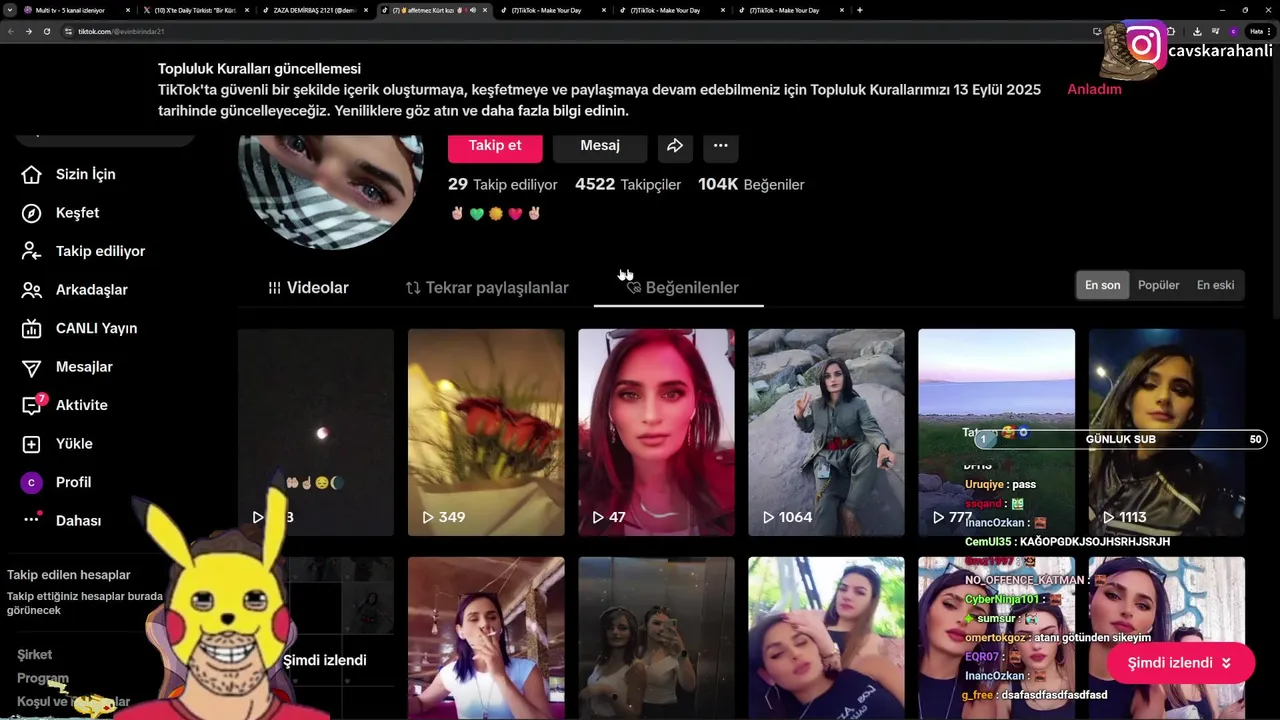Go back in the browser

point(10,31)
